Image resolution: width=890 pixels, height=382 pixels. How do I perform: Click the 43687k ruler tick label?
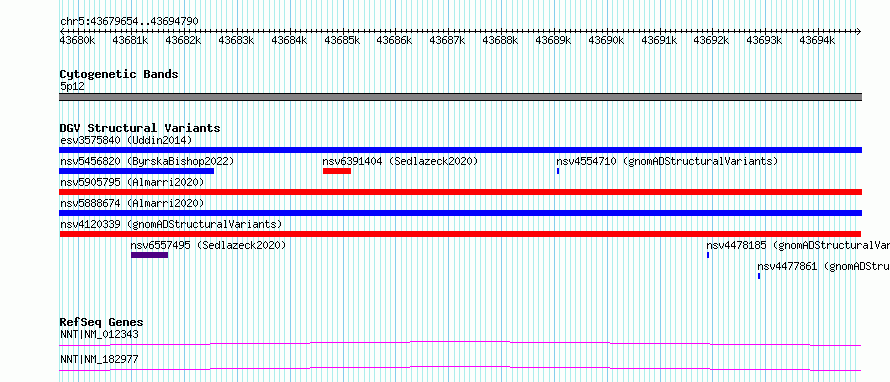(x=447, y=40)
